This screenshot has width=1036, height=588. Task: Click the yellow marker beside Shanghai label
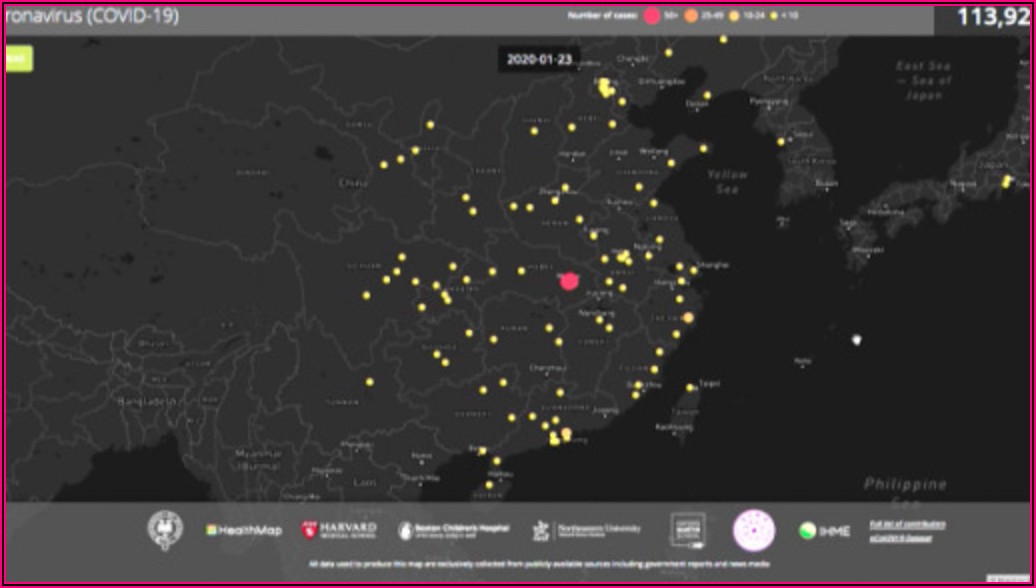(693, 270)
